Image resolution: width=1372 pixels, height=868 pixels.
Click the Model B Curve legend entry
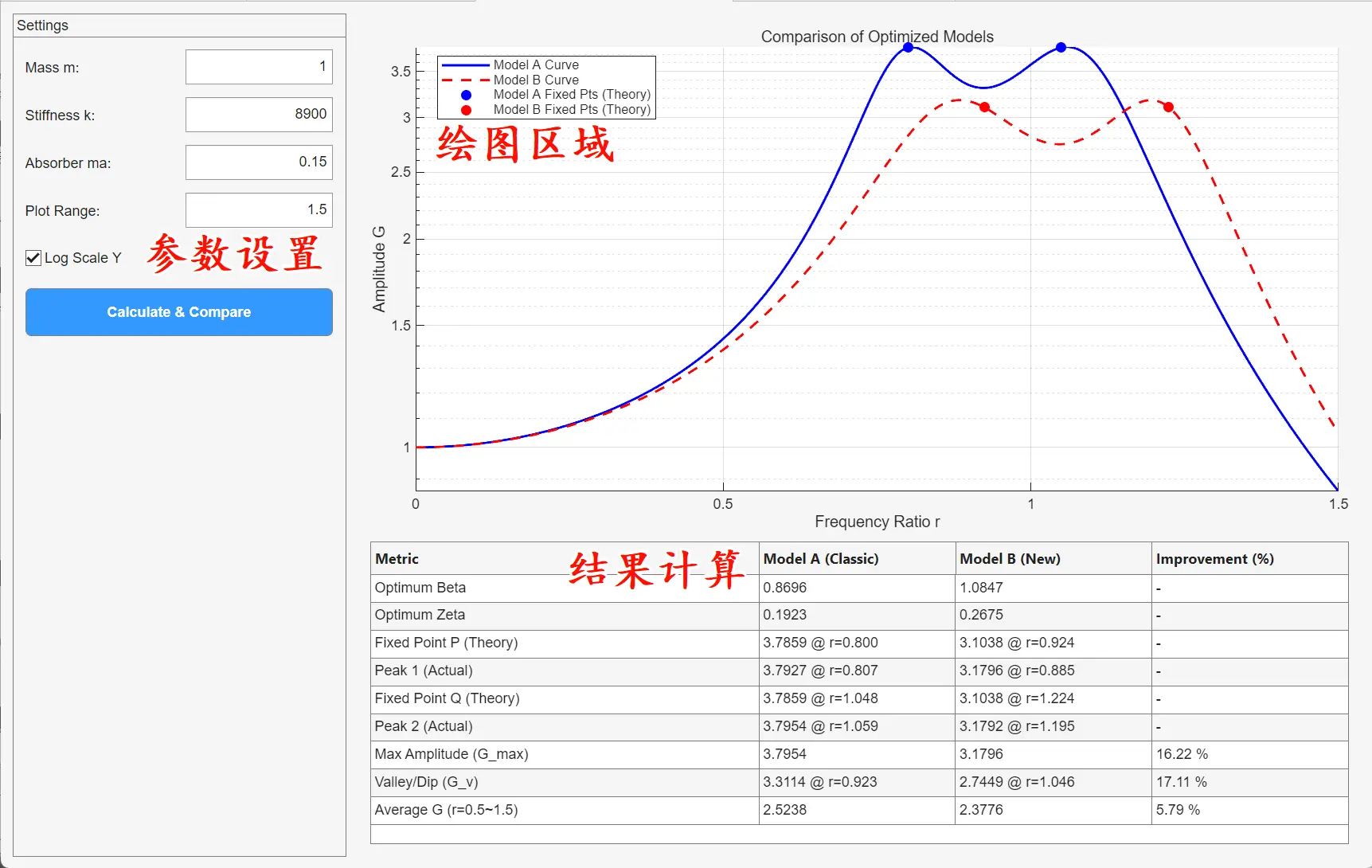pos(536,80)
